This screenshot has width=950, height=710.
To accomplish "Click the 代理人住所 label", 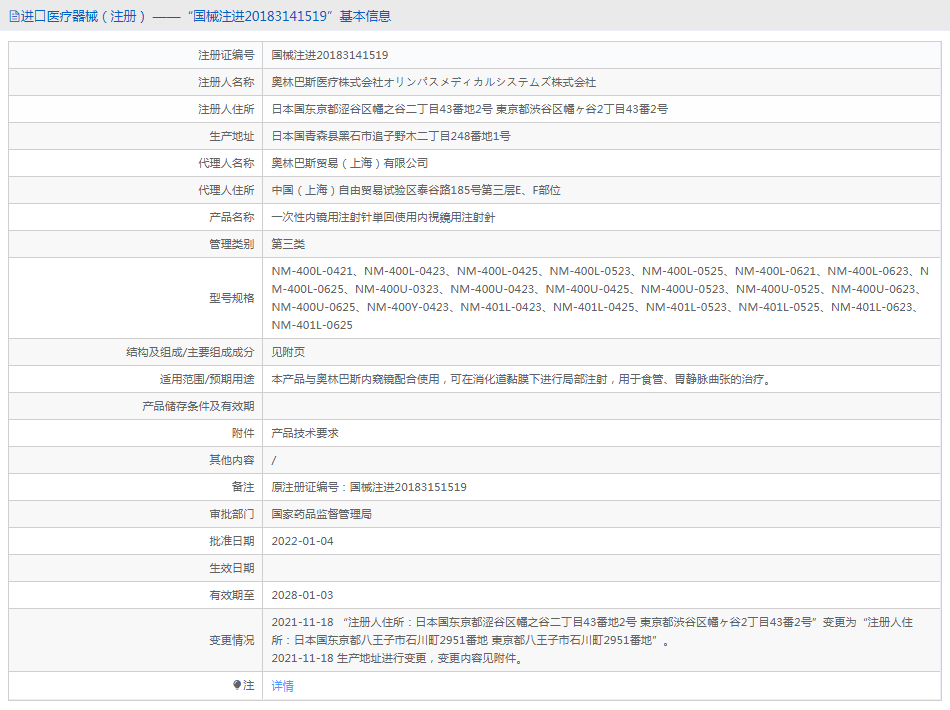I will coord(226,190).
